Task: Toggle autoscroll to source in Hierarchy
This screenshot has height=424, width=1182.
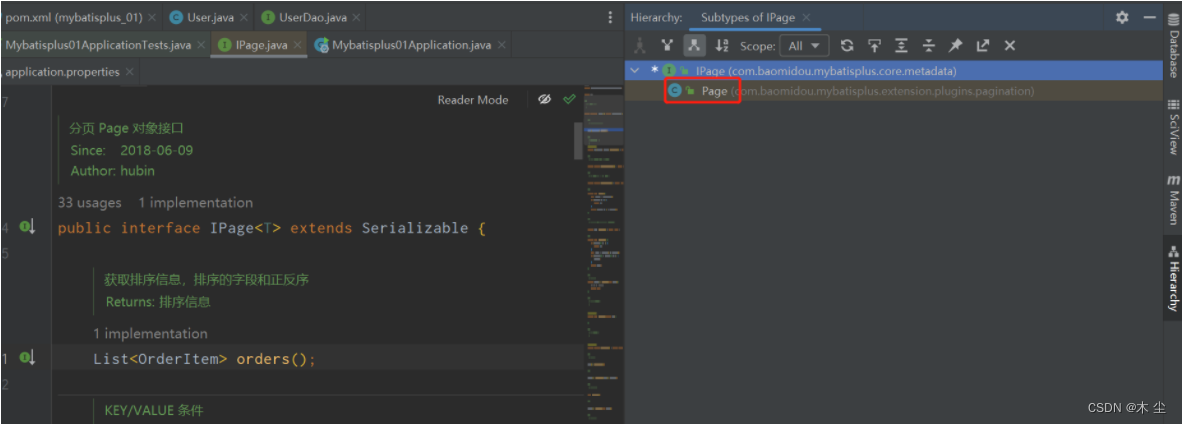Action: (874, 46)
